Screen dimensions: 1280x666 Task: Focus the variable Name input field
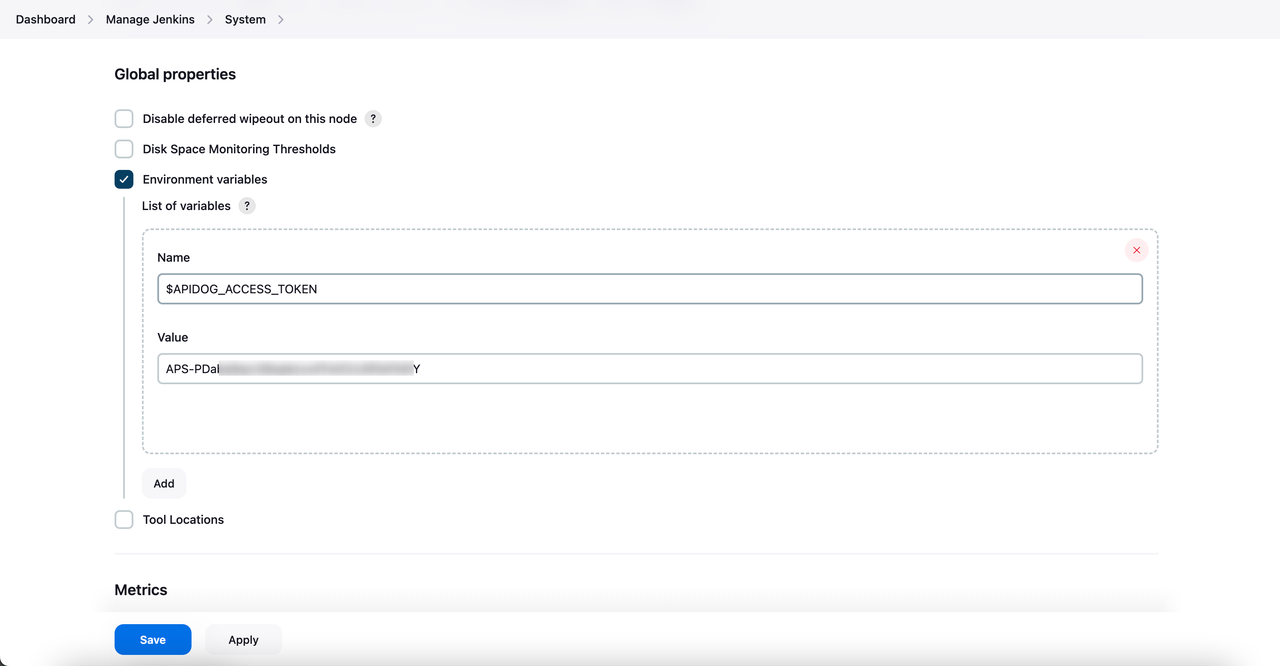[x=650, y=289]
